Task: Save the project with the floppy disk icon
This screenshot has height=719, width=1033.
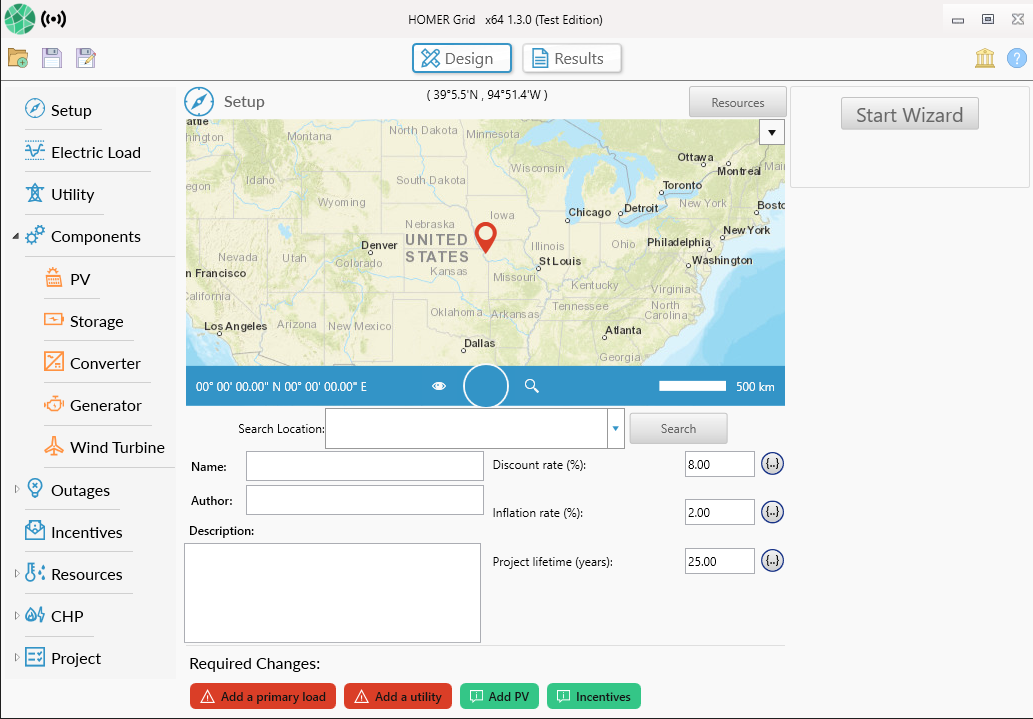Action: [52, 58]
